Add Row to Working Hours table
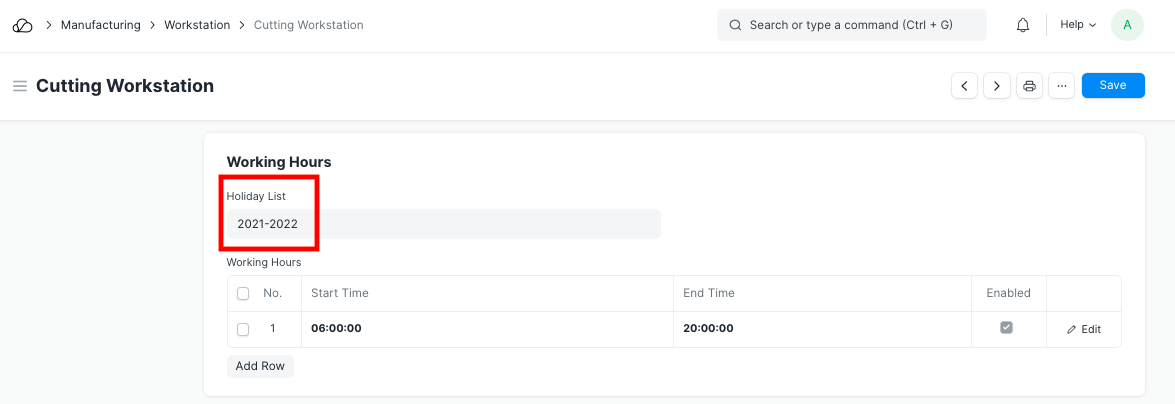The height and width of the screenshot is (404, 1175). click(260, 366)
